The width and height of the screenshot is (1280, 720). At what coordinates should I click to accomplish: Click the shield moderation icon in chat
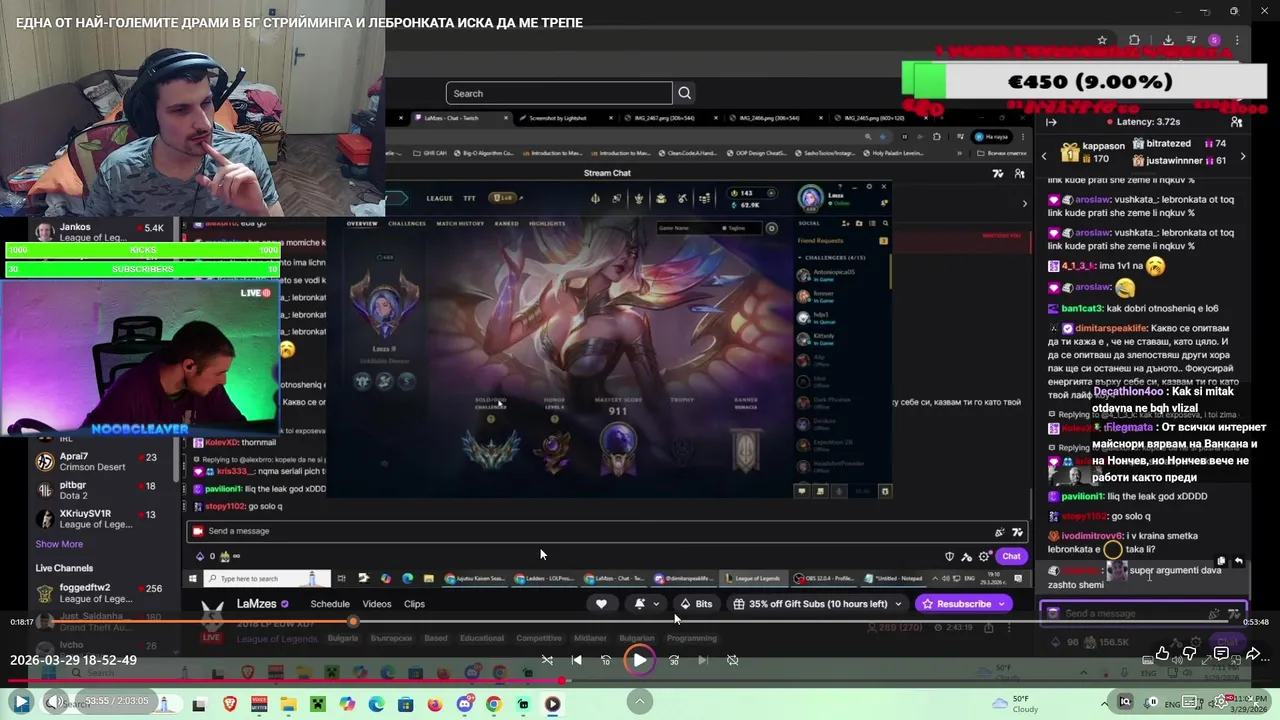[x=950, y=556]
